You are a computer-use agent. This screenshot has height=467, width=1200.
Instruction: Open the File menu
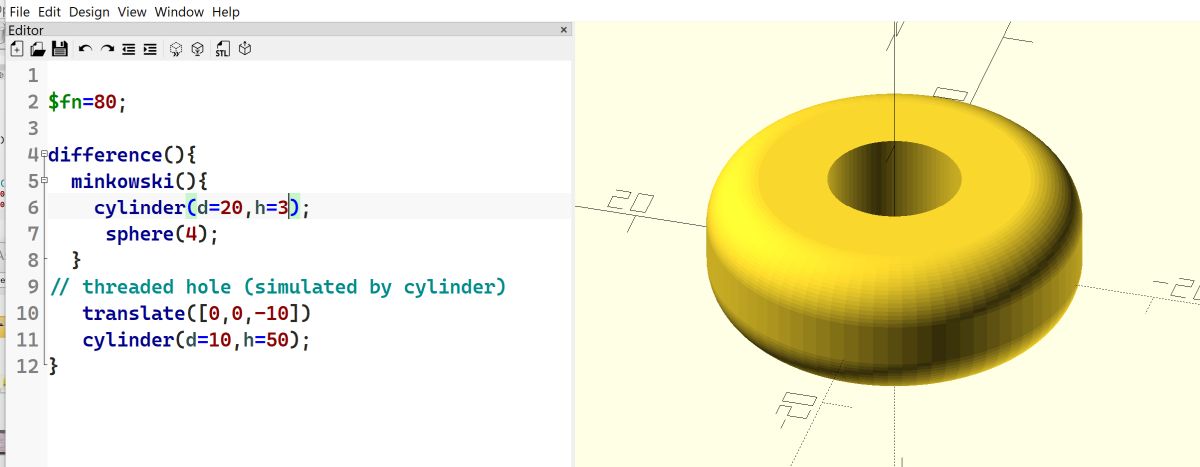19,12
